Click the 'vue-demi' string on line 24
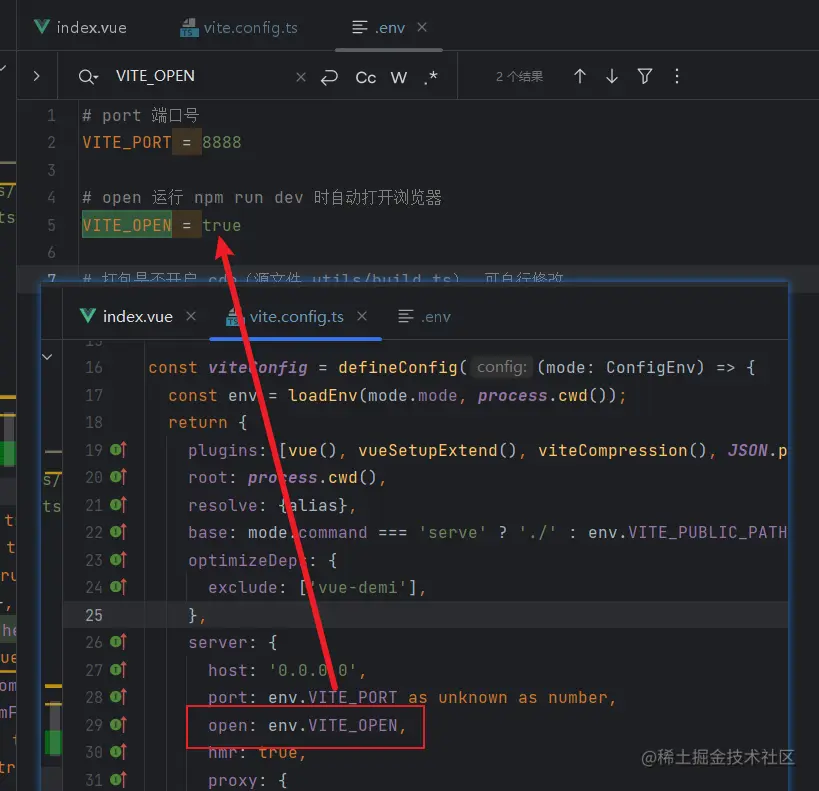This screenshot has height=791, width=819. coord(358,588)
